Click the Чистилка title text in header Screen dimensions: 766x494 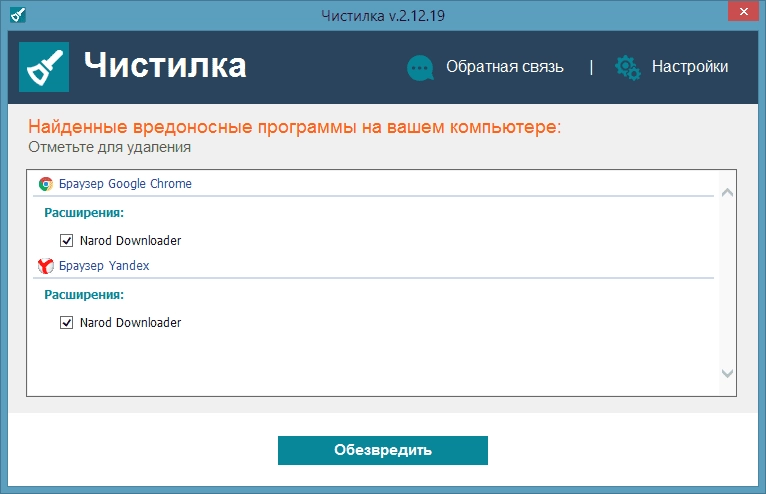[x=165, y=65]
